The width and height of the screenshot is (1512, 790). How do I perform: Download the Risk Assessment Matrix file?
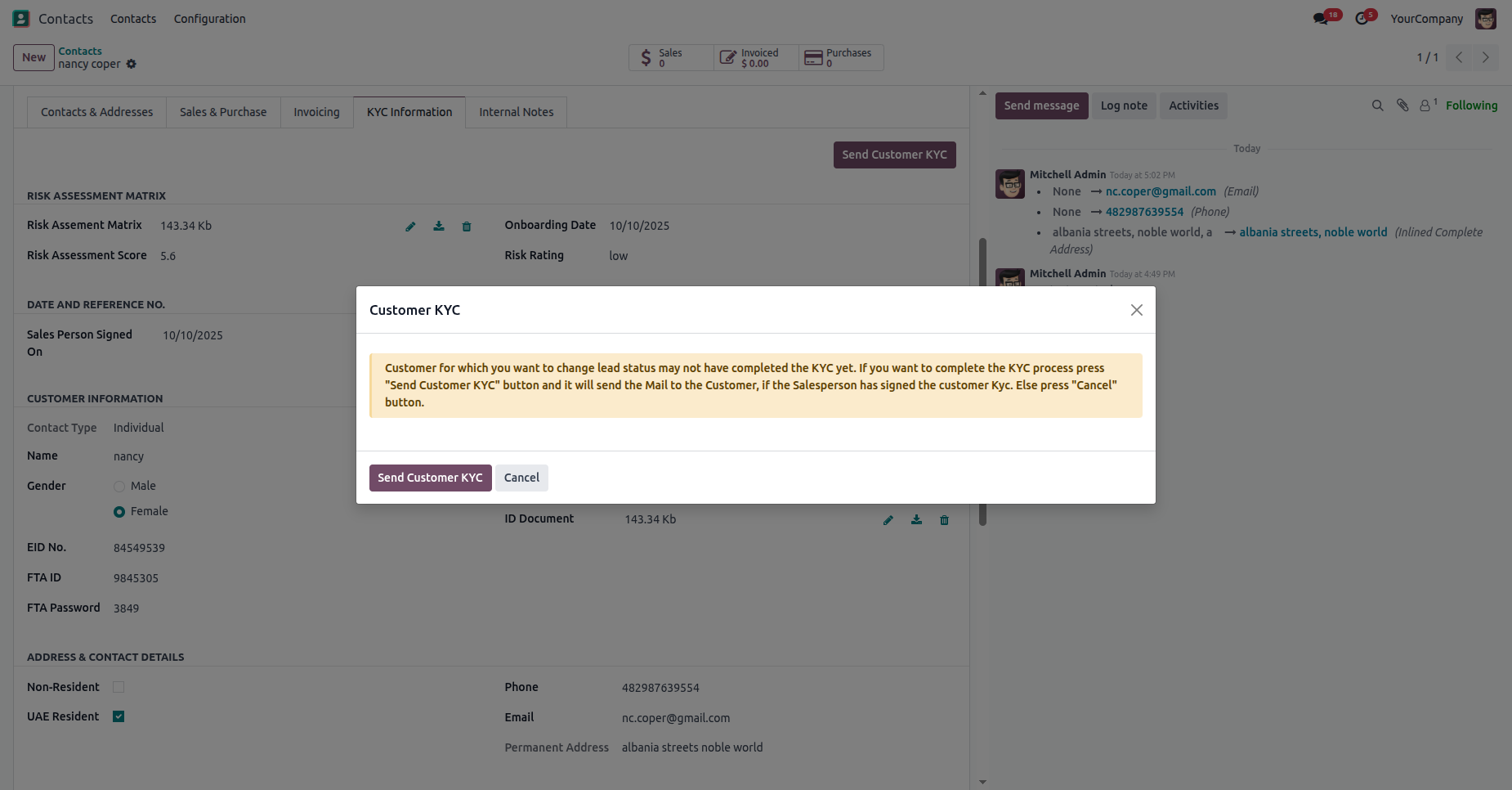439,227
